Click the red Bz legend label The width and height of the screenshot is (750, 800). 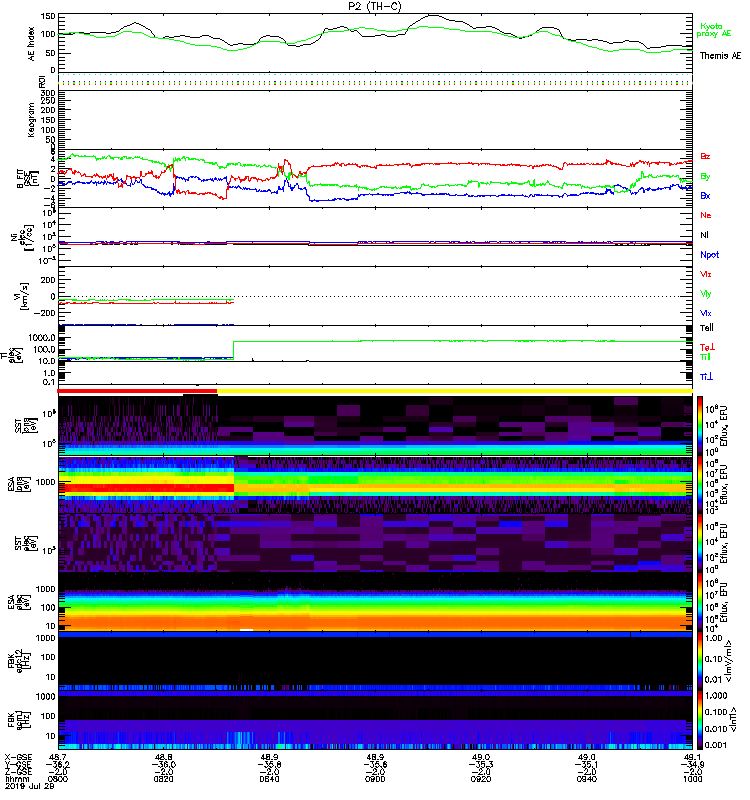click(x=705, y=156)
